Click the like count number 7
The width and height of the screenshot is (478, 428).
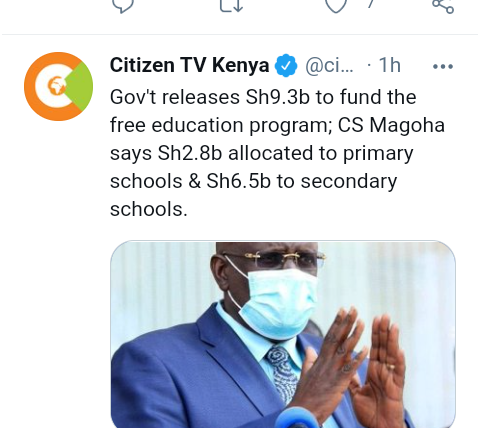click(370, 3)
